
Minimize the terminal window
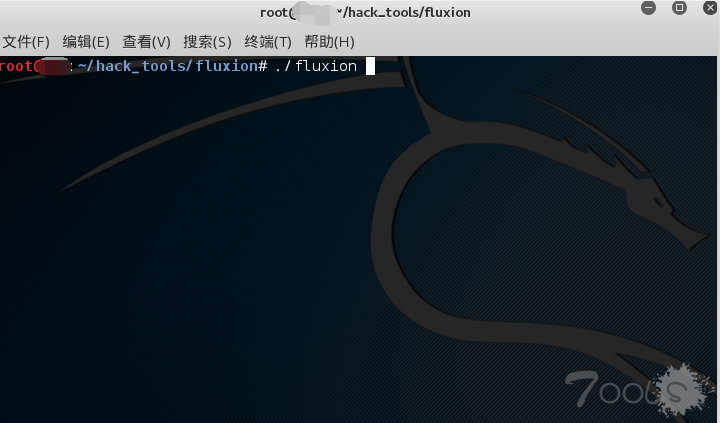coord(648,7)
